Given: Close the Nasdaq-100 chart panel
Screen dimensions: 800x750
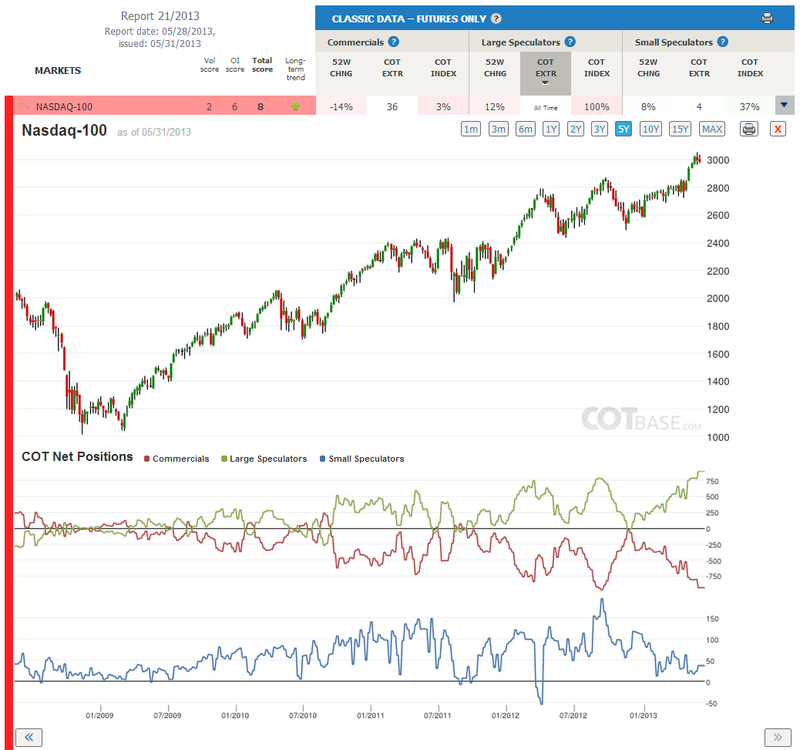Looking at the screenshot, I should coord(778,129).
